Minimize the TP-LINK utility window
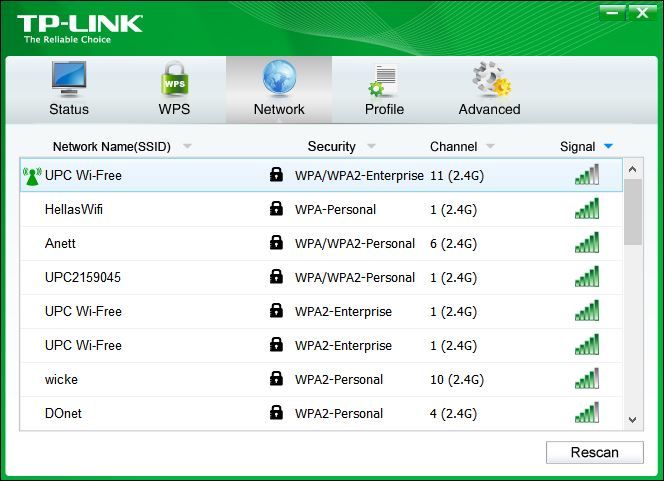 [x=612, y=13]
